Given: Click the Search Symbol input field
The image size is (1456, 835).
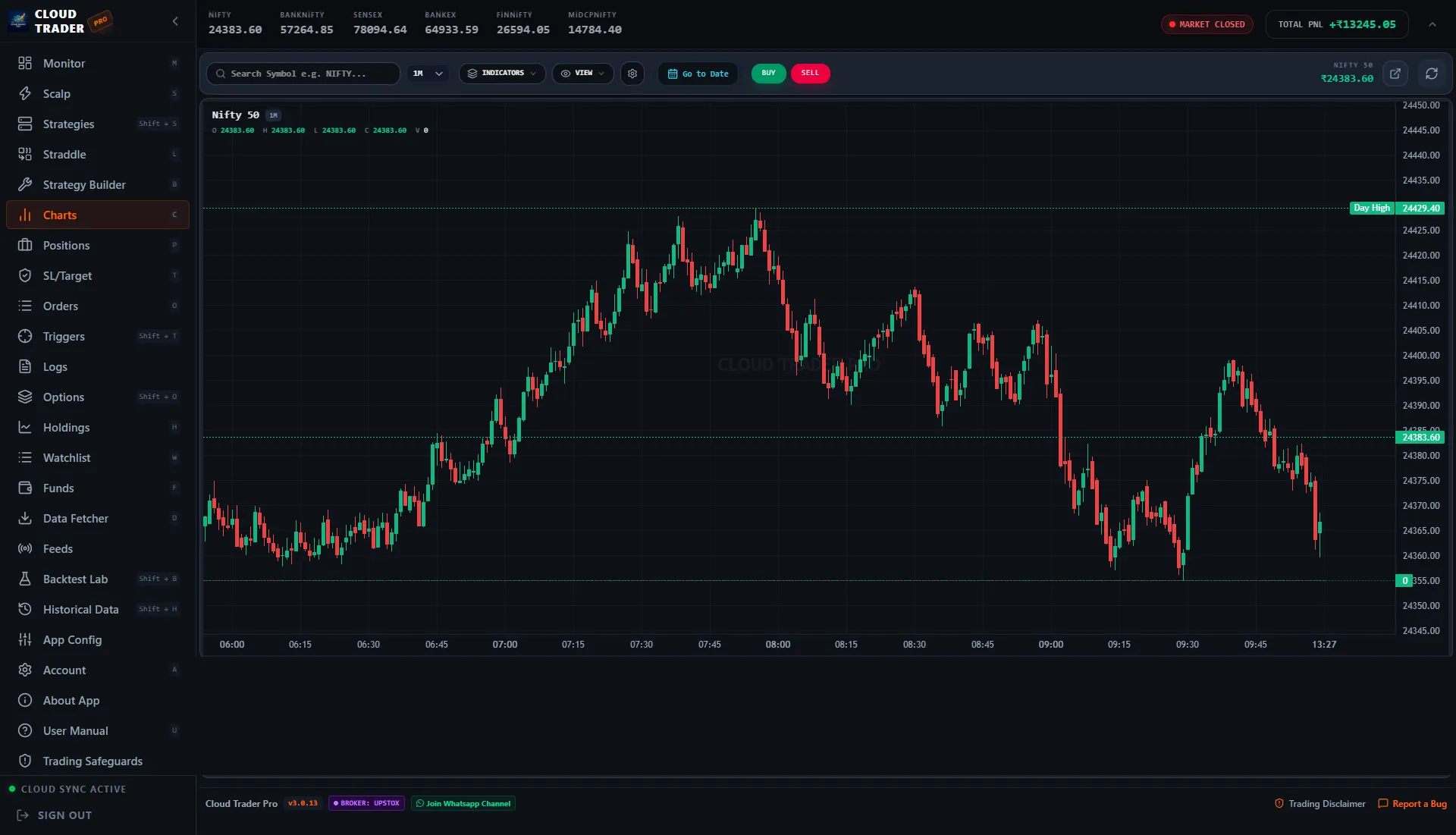Looking at the screenshot, I should (303, 74).
